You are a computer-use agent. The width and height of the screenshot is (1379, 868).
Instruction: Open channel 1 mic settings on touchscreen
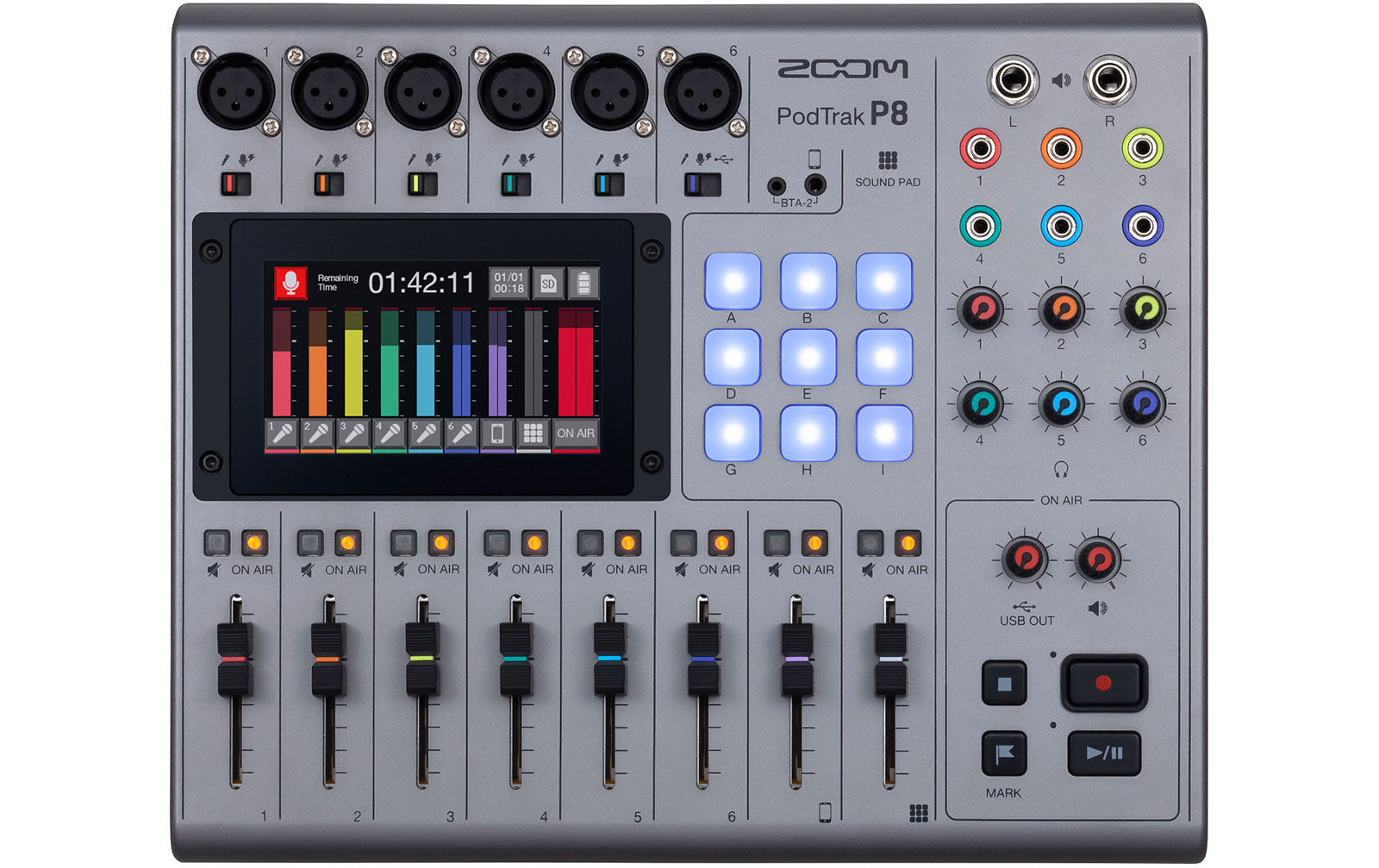(x=281, y=434)
